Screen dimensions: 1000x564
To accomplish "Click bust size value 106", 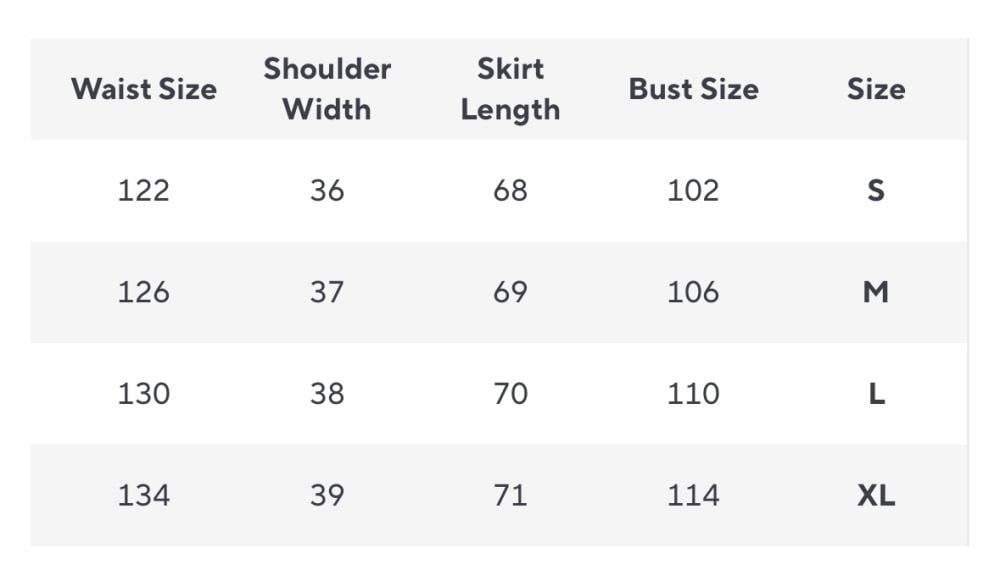I will (693, 292).
